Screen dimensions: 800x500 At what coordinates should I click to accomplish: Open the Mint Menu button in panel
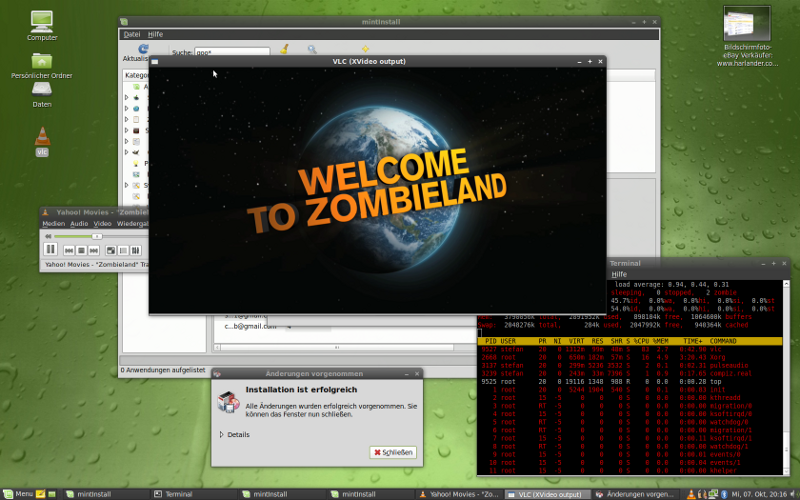click(18, 494)
